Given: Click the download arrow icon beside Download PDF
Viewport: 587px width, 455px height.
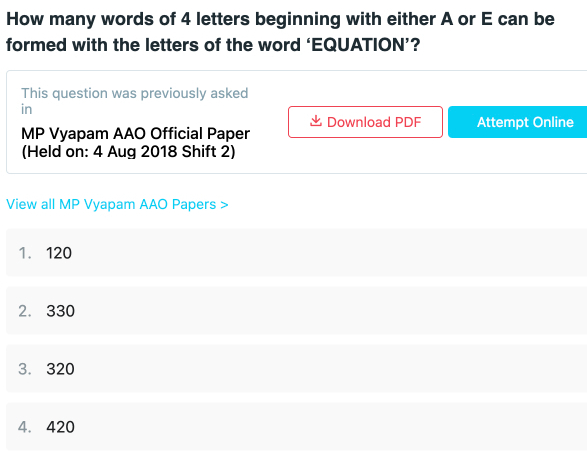Looking at the screenshot, I should (x=316, y=121).
